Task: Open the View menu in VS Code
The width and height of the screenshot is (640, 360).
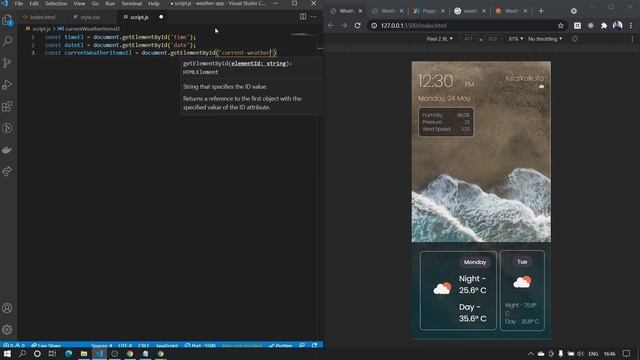Action: point(79,3)
